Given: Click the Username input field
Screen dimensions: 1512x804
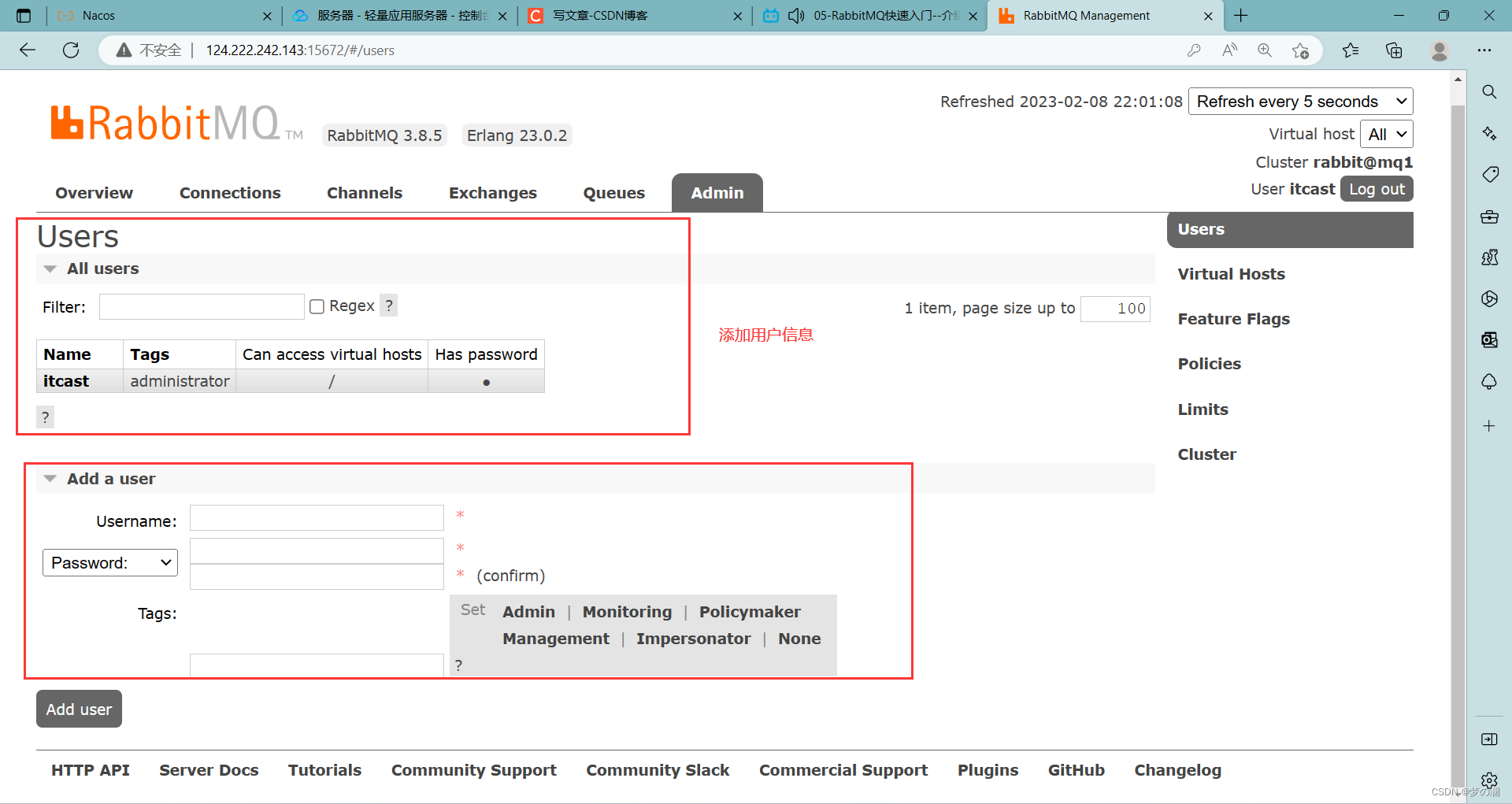Looking at the screenshot, I should [317, 517].
